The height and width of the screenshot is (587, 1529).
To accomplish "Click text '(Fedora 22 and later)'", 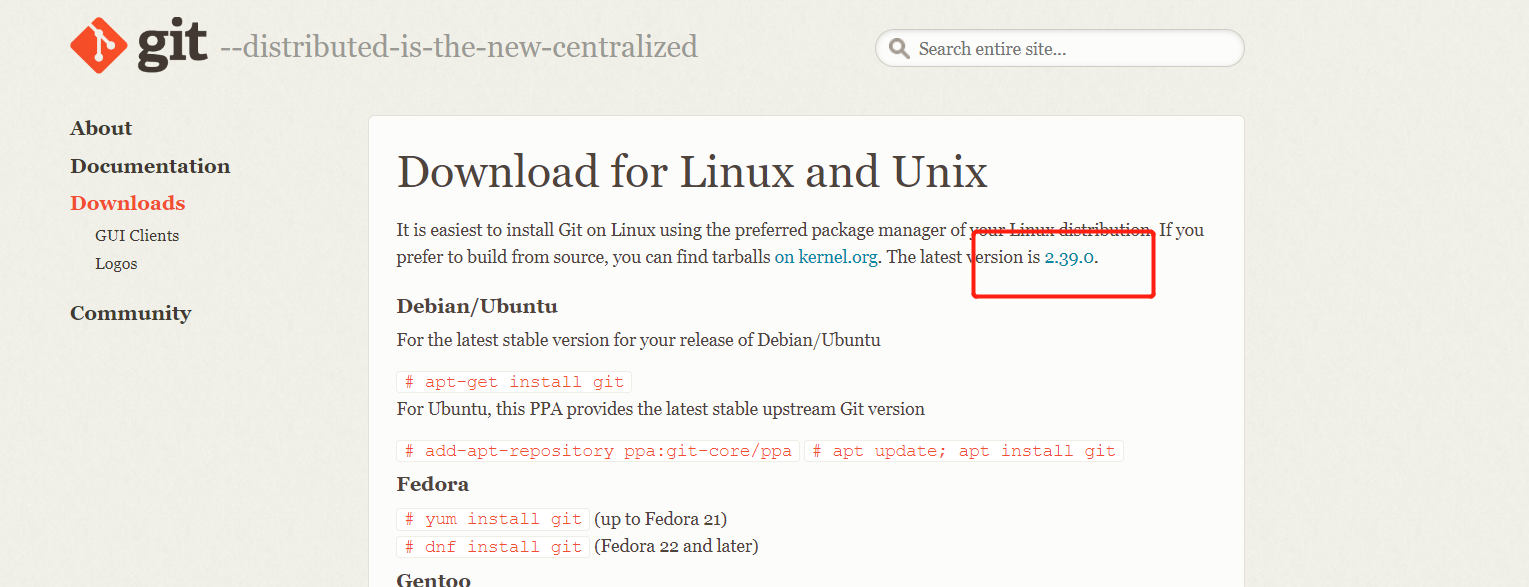I will (676, 546).
